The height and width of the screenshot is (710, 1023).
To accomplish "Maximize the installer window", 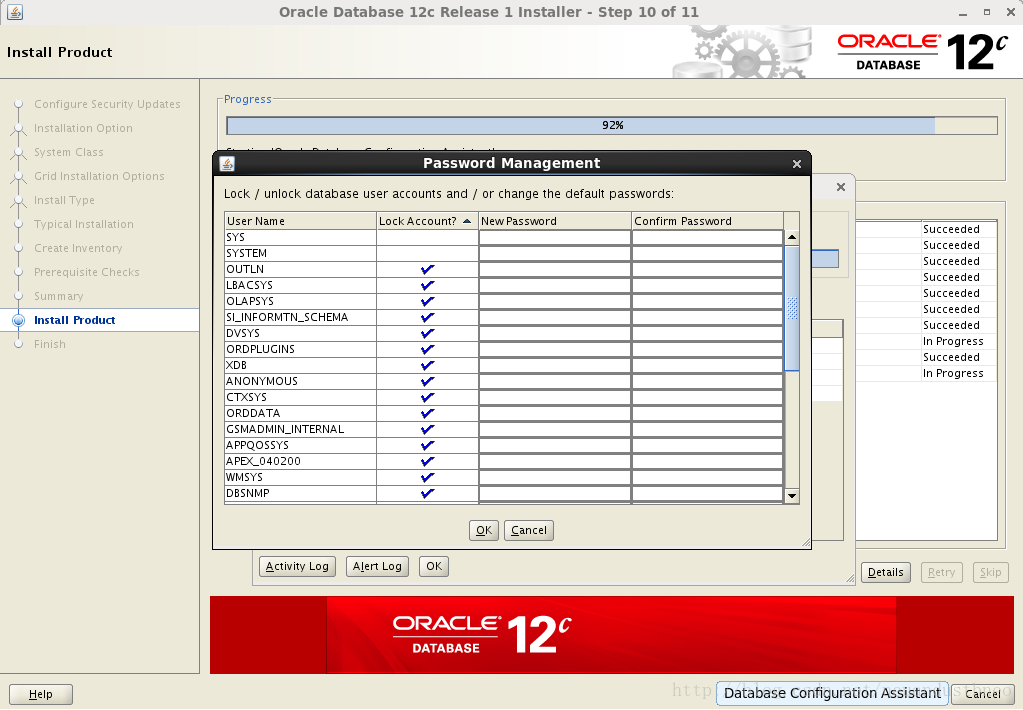I will 986,12.
